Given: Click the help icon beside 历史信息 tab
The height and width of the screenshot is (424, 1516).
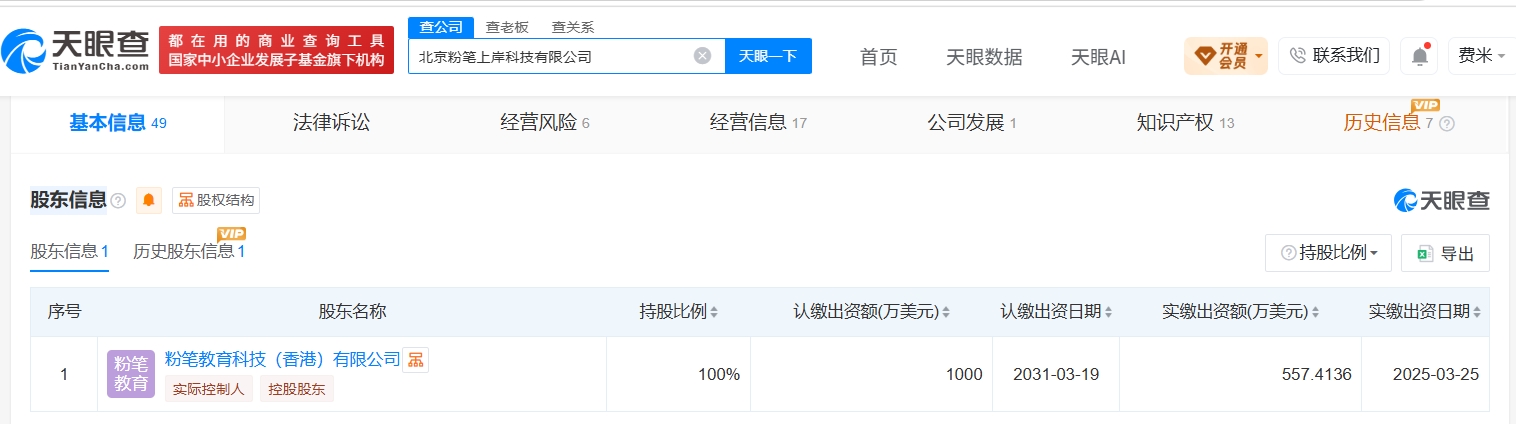Looking at the screenshot, I should pyautogui.click(x=1446, y=124).
